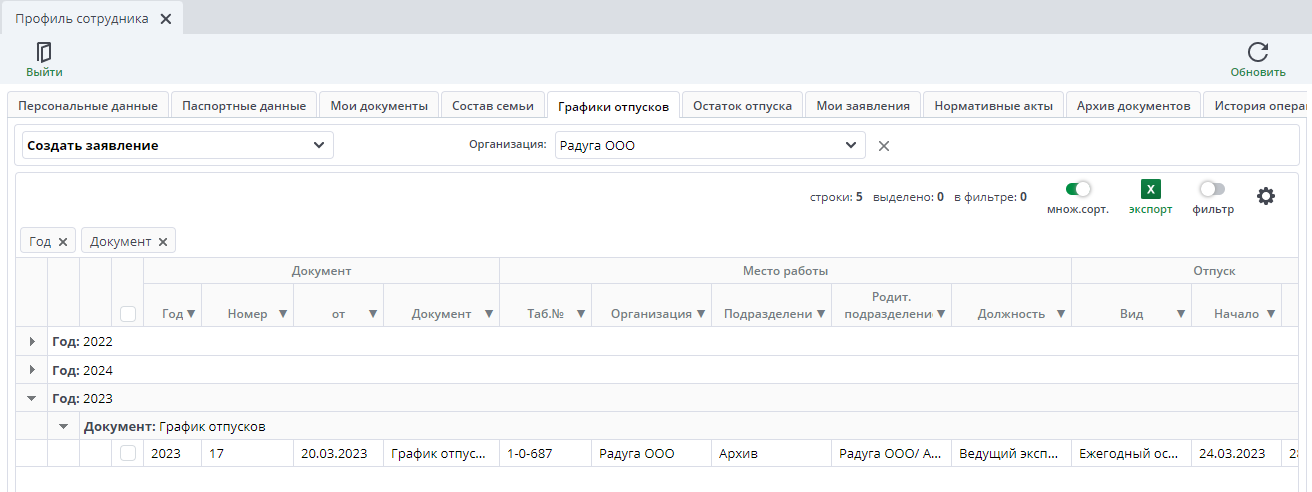Image resolution: width=1312 pixels, height=492 pixels.
Task: Click the Документ group header
Action: 321,271
